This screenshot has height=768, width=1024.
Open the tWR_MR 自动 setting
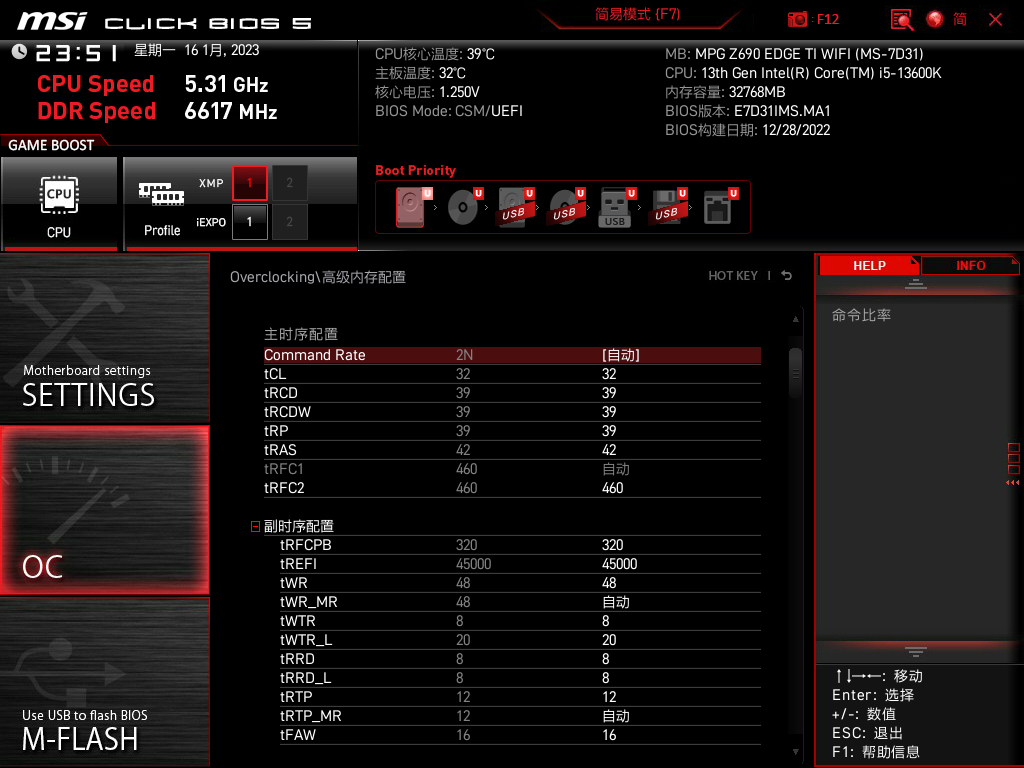[x=616, y=602]
